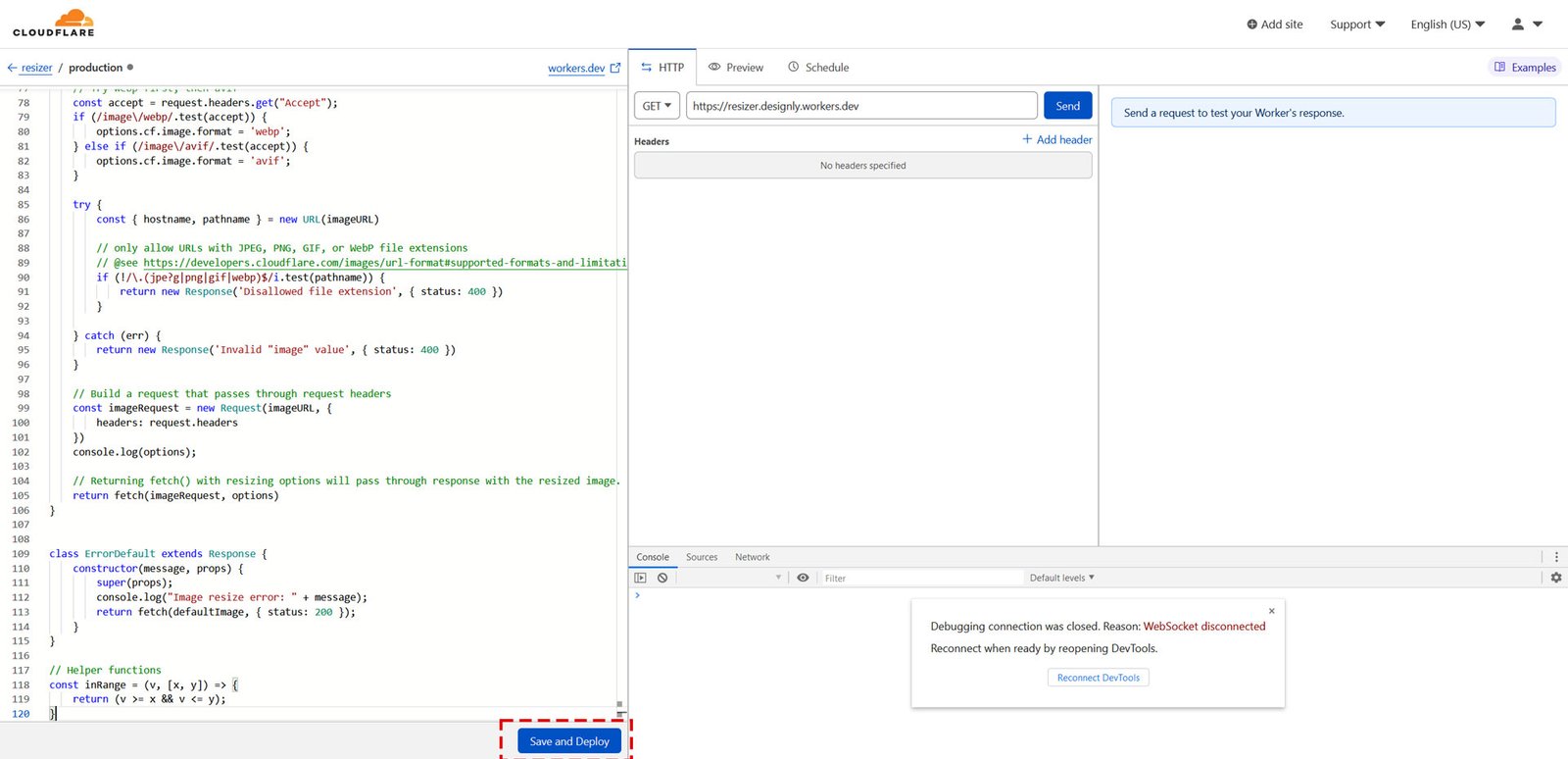
Task: Click the Reconnect DevTools button
Action: (x=1098, y=678)
